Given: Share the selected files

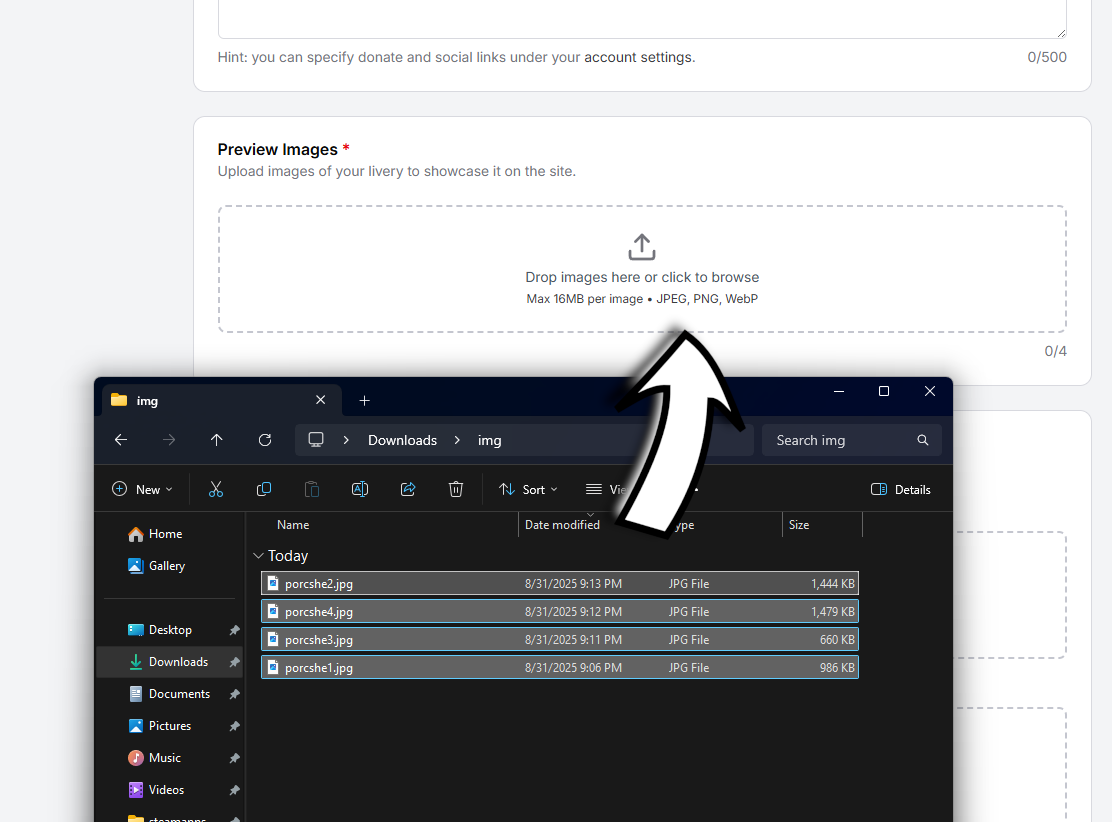Looking at the screenshot, I should pos(408,489).
